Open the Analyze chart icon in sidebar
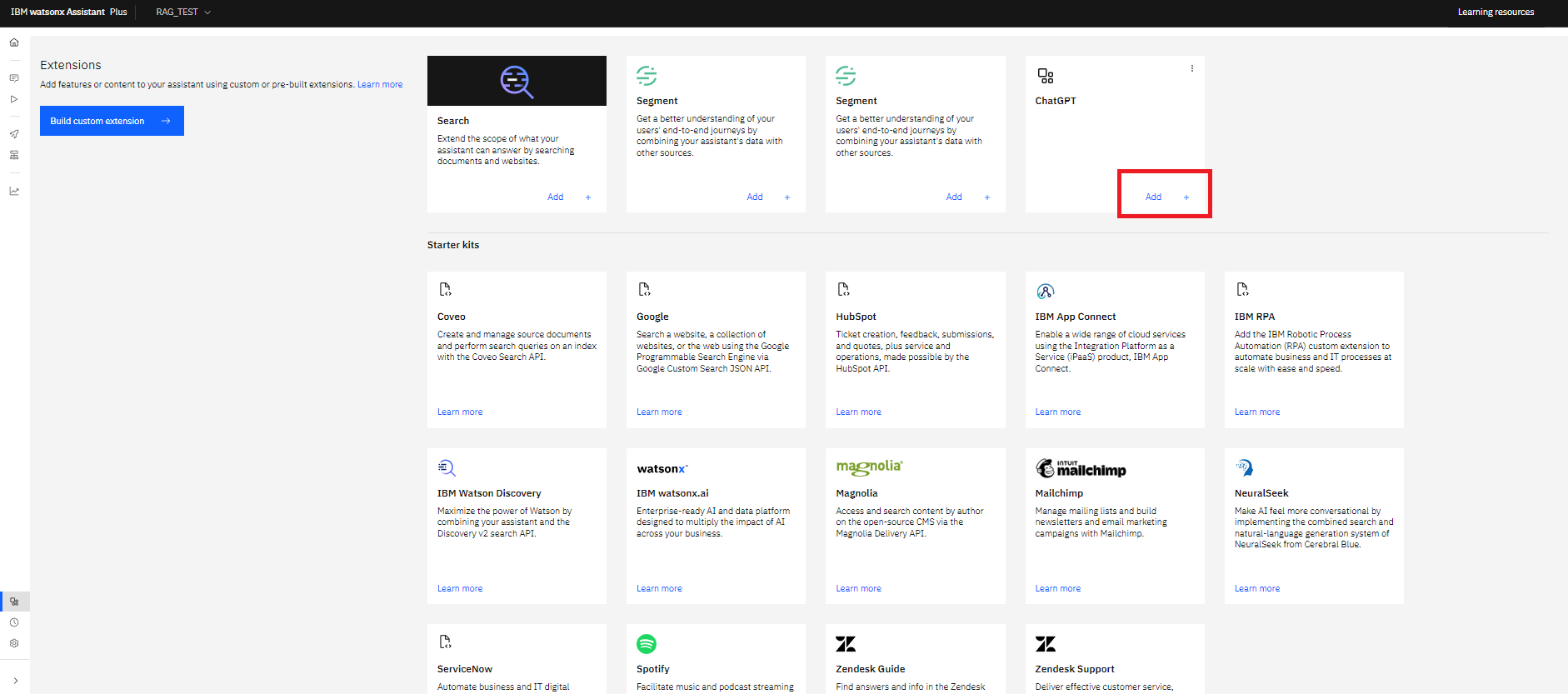This screenshot has height=694, width=1568. pos(14,191)
